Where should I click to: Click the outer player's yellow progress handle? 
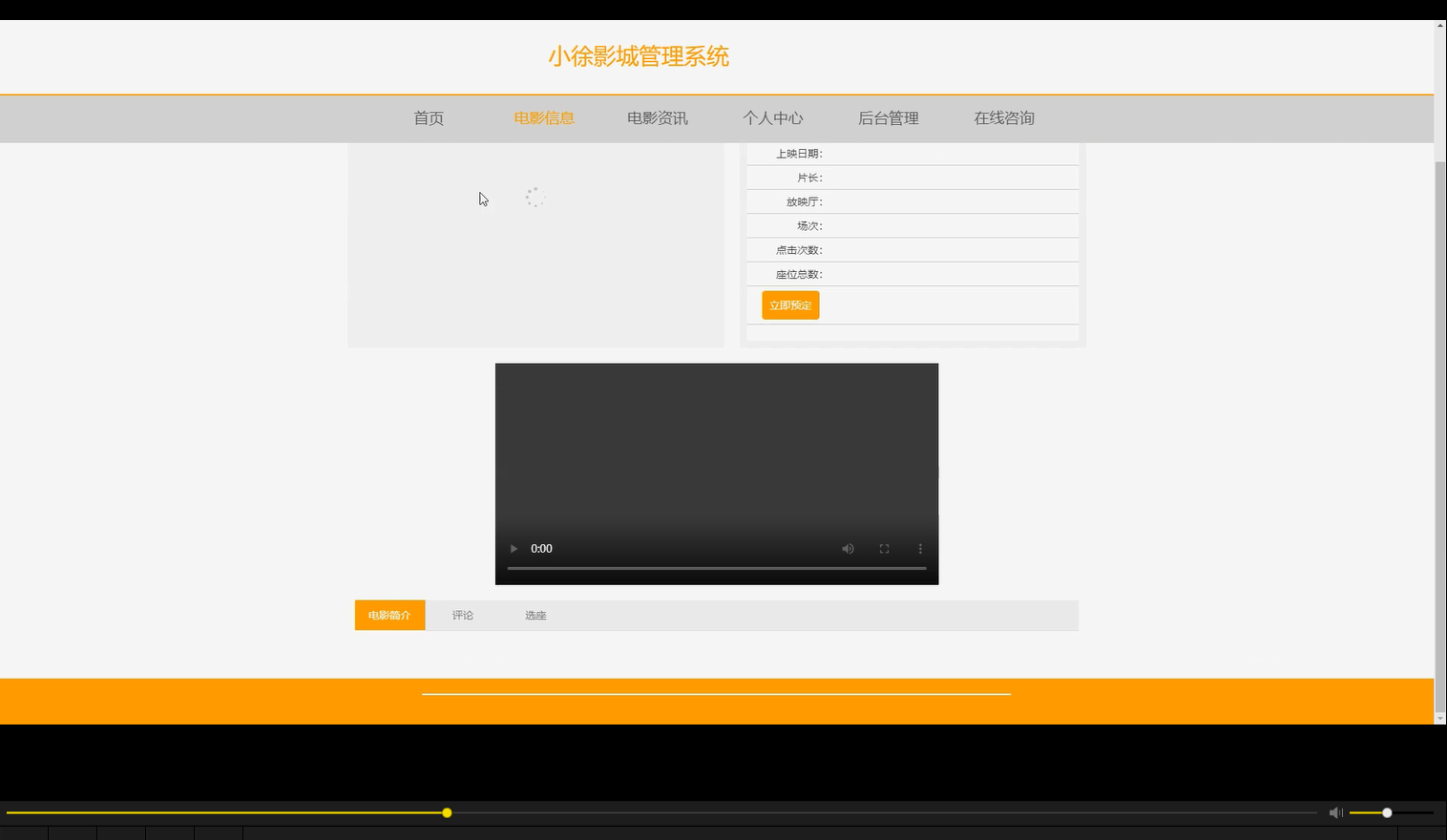[x=447, y=813]
